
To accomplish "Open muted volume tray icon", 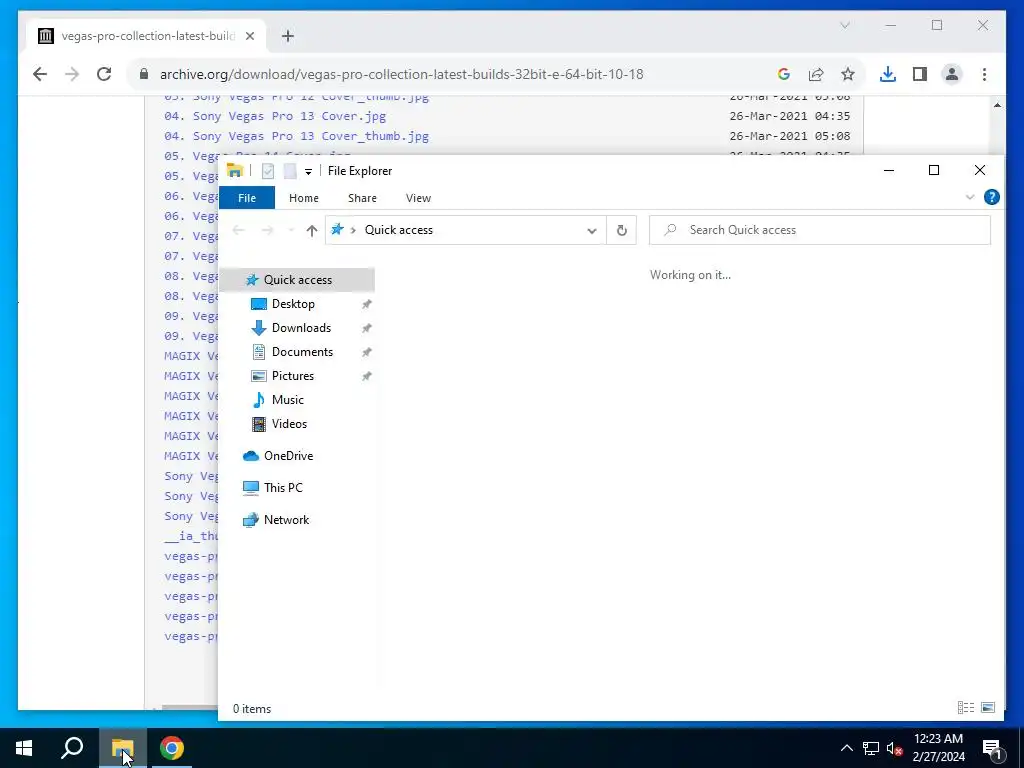I will 894,748.
